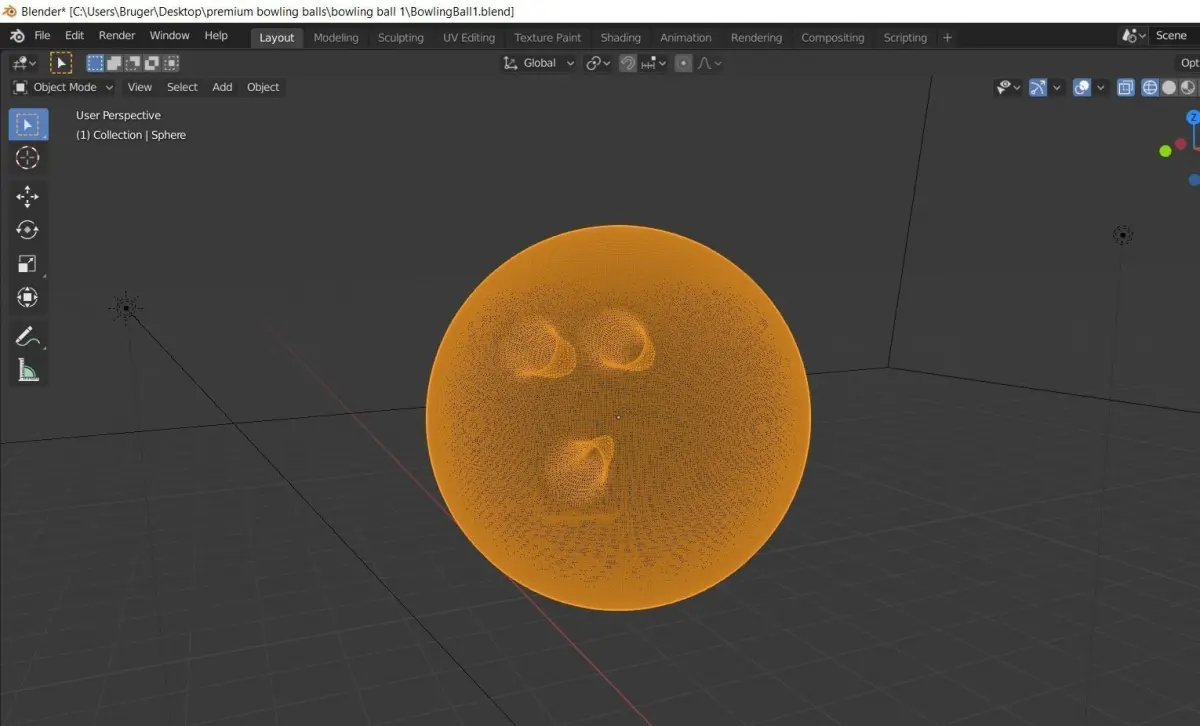Image resolution: width=1200 pixels, height=726 pixels.
Task: Choose Intersect selection mode icon
Action: click(170, 63)
